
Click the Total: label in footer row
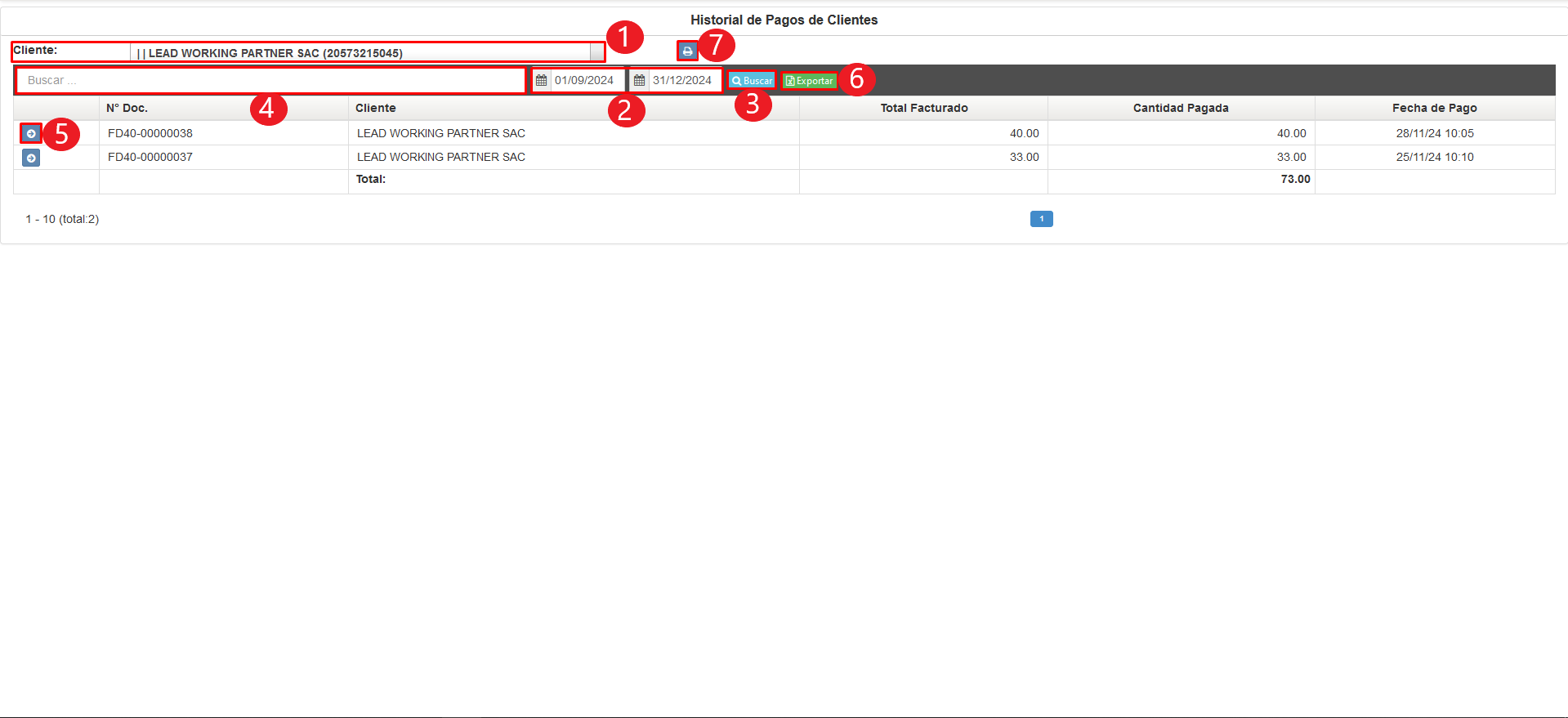pos(371,179)
